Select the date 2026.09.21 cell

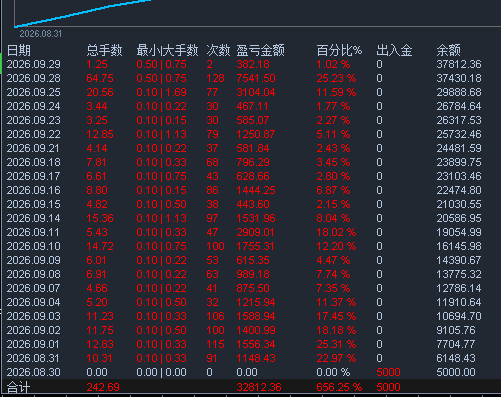[34, 148]
